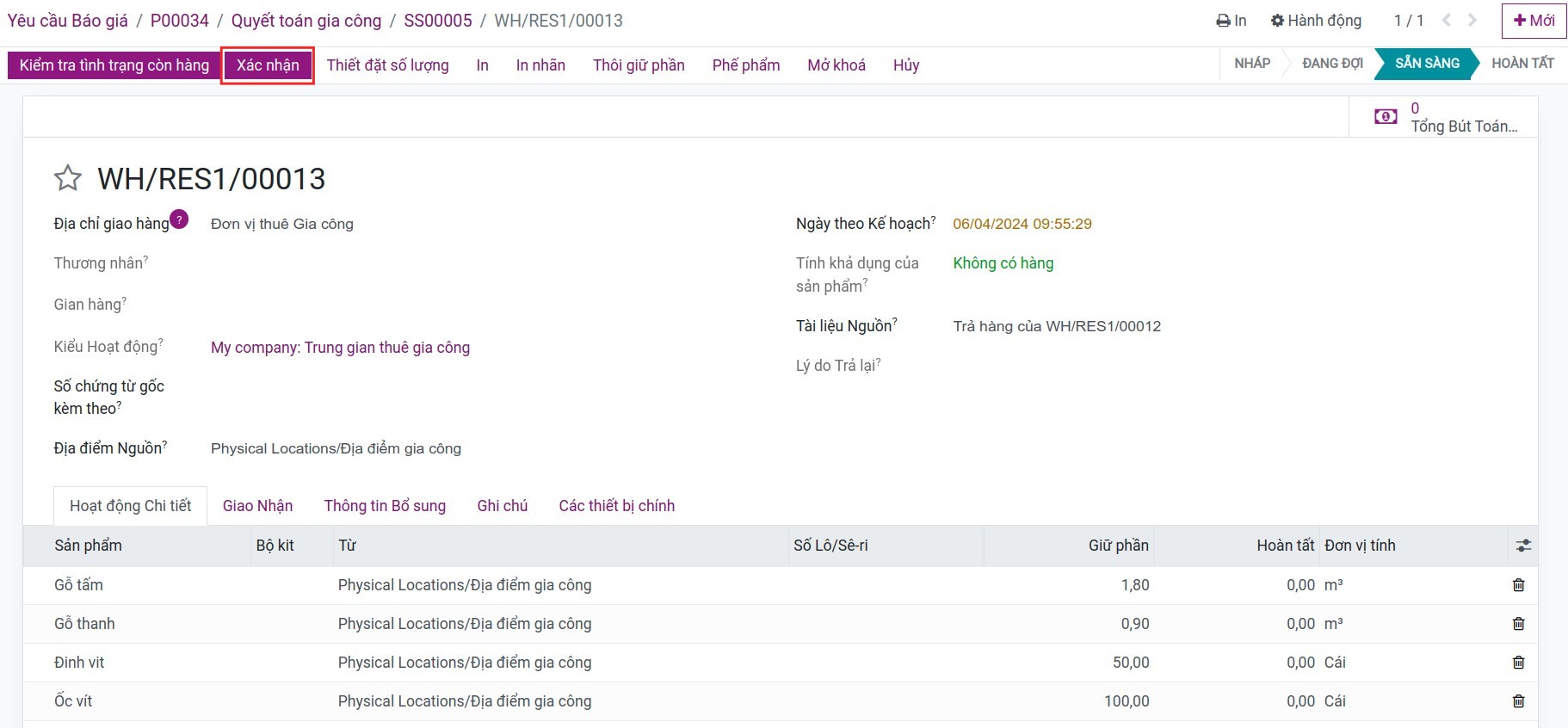This screenshot has width=1568, height=728.
Task: Cancel the transfer with Hủy
Action: tap(906, 65)
